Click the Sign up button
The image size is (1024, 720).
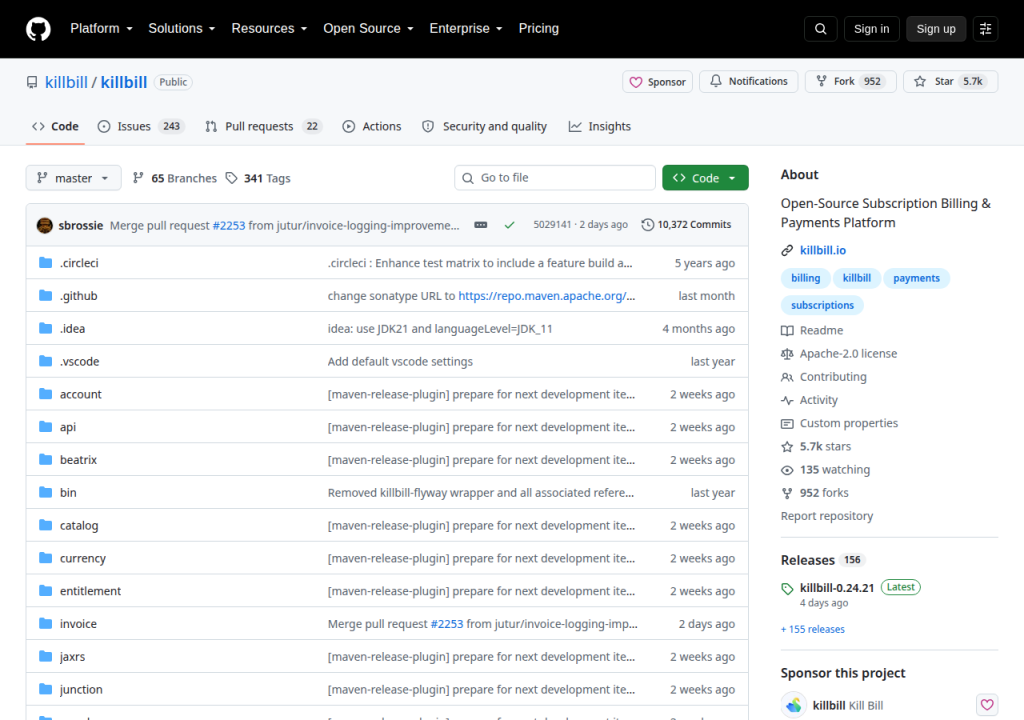click(936, 29)
